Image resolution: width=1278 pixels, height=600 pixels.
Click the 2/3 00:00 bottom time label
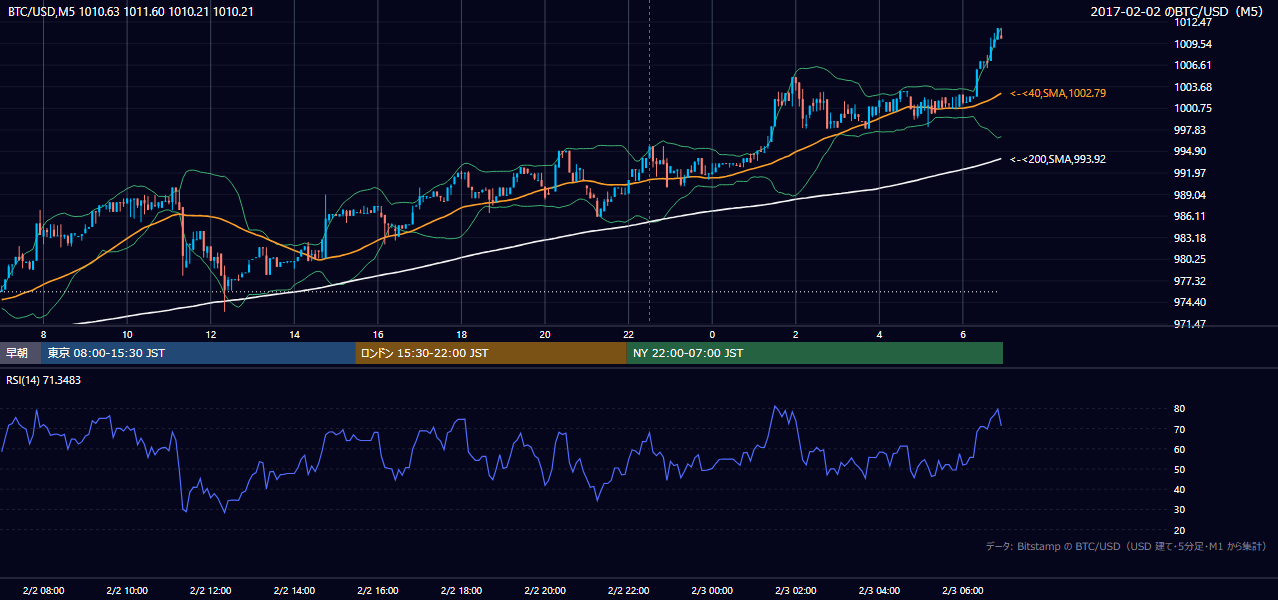click(712, 591)
